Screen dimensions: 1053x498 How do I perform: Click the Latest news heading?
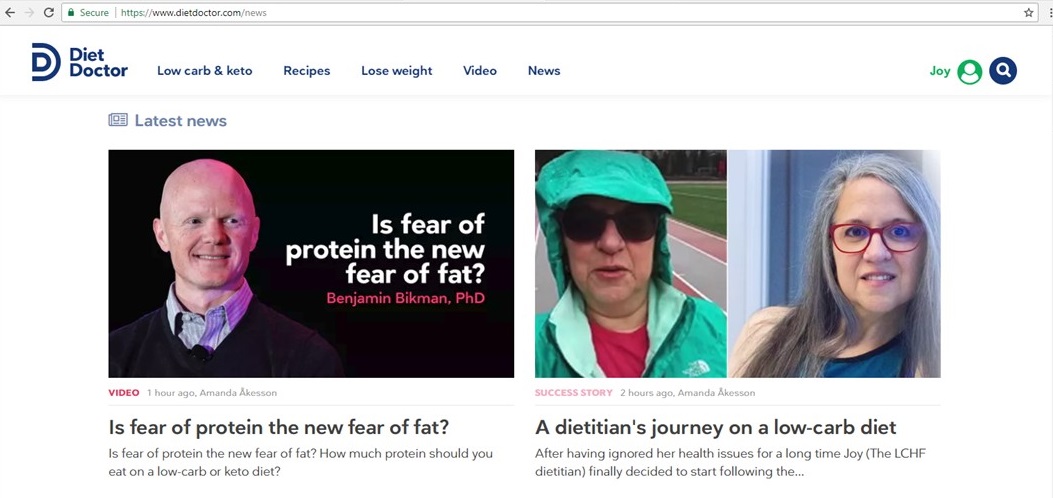click(181, 121)
